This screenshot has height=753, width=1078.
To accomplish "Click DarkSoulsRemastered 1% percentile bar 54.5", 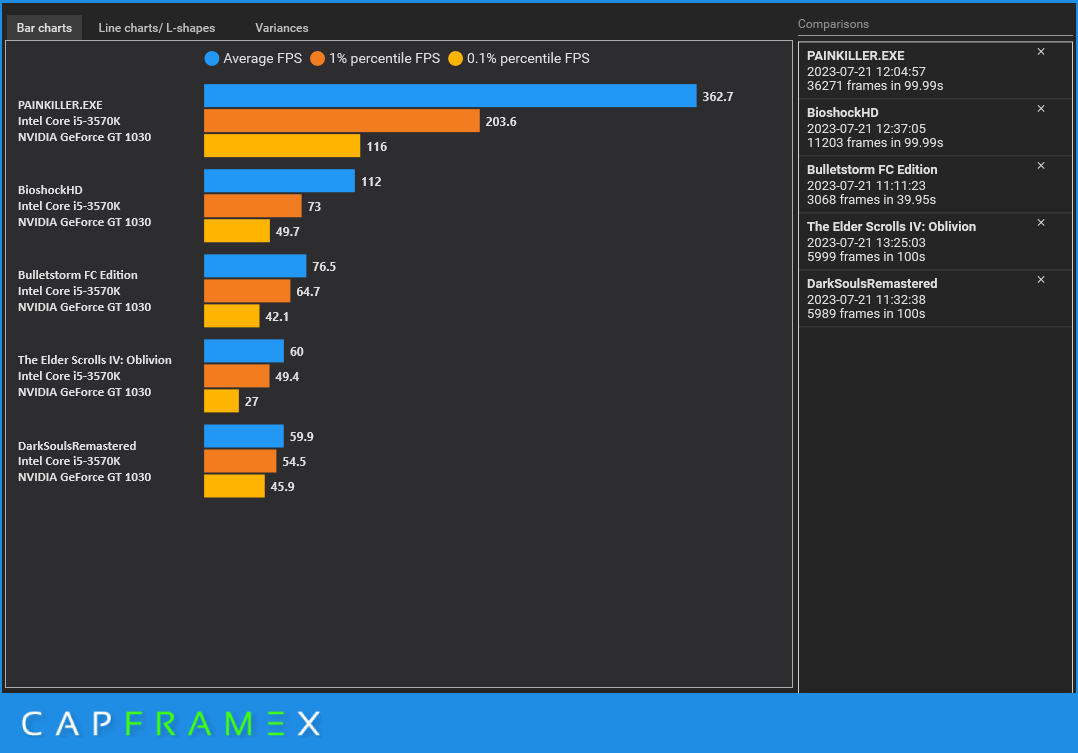I will [x=240, y=461].
